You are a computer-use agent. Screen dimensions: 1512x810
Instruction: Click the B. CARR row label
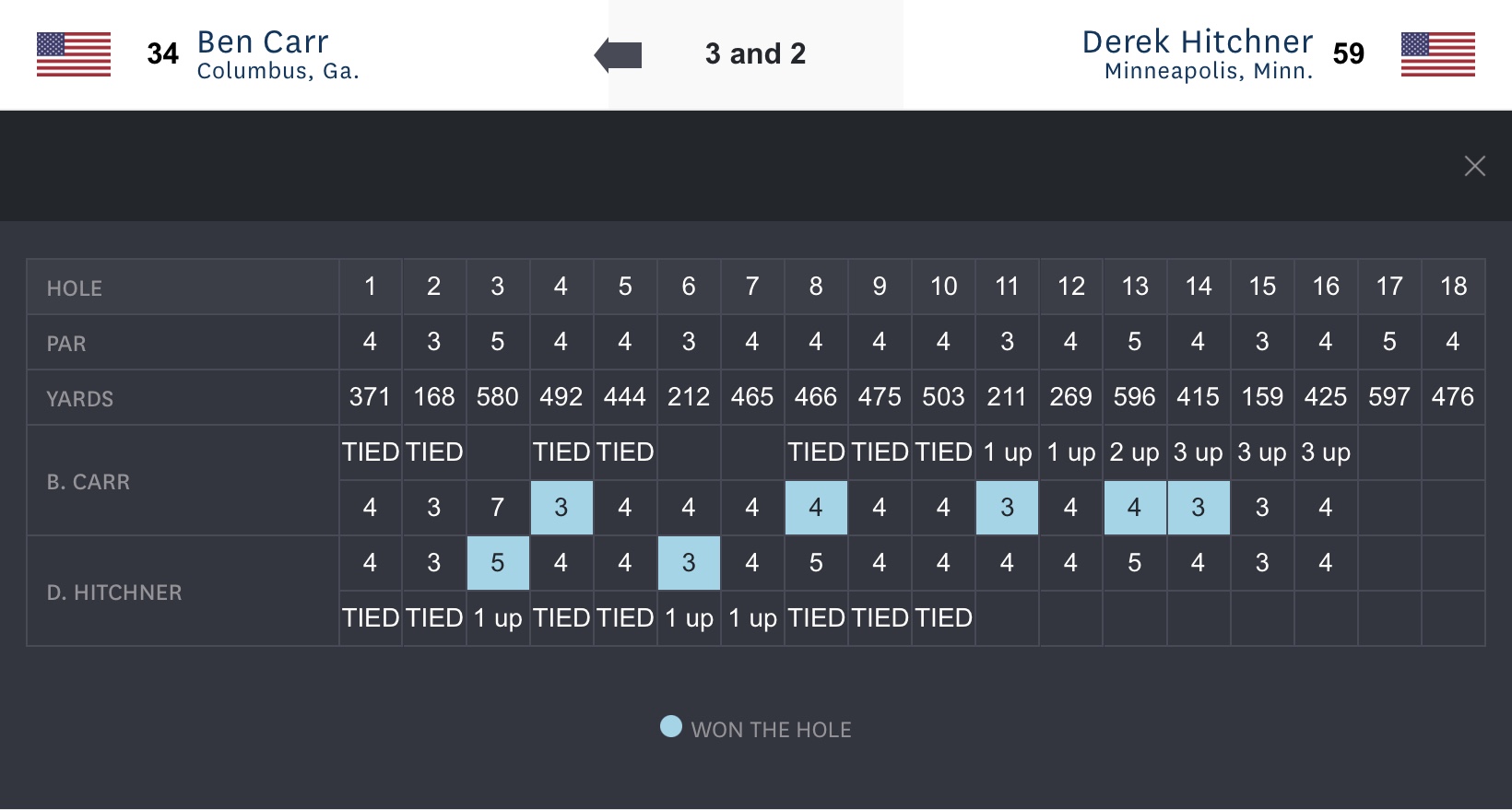click(89, 482)
